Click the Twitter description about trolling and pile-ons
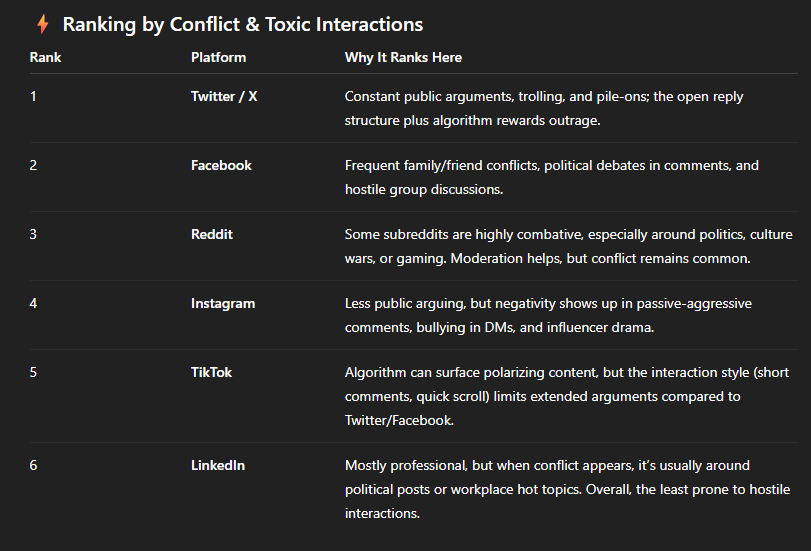 point(544,107)
